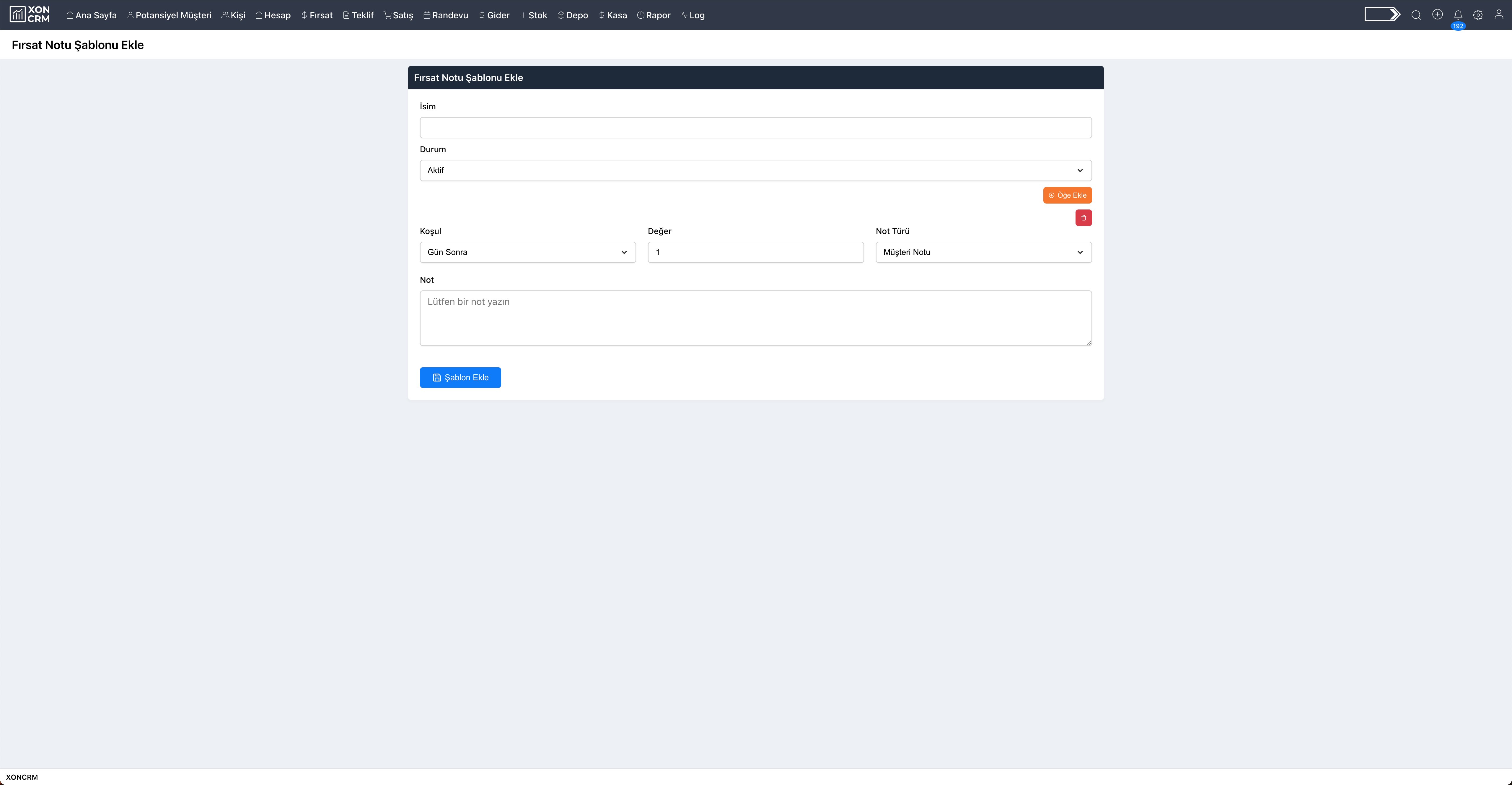Open the settings gear icon
The height and width of the screenshot is (785, 1512).
1478,15
